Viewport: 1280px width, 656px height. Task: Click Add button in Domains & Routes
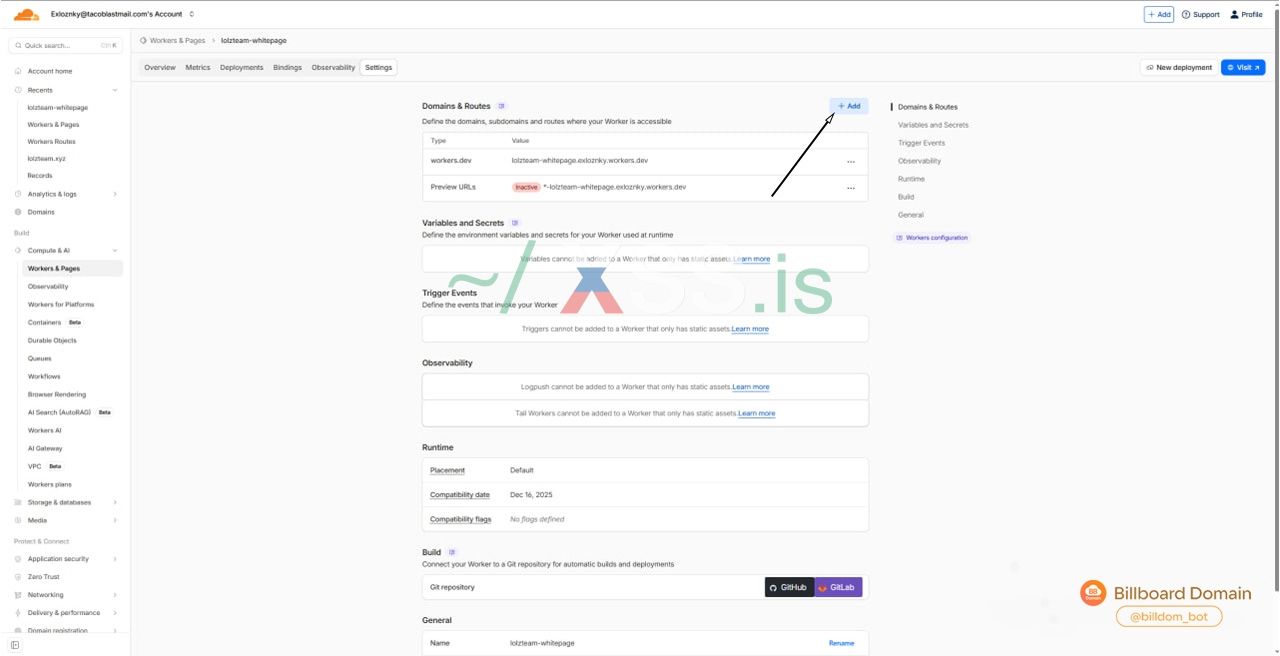point(848,106)
